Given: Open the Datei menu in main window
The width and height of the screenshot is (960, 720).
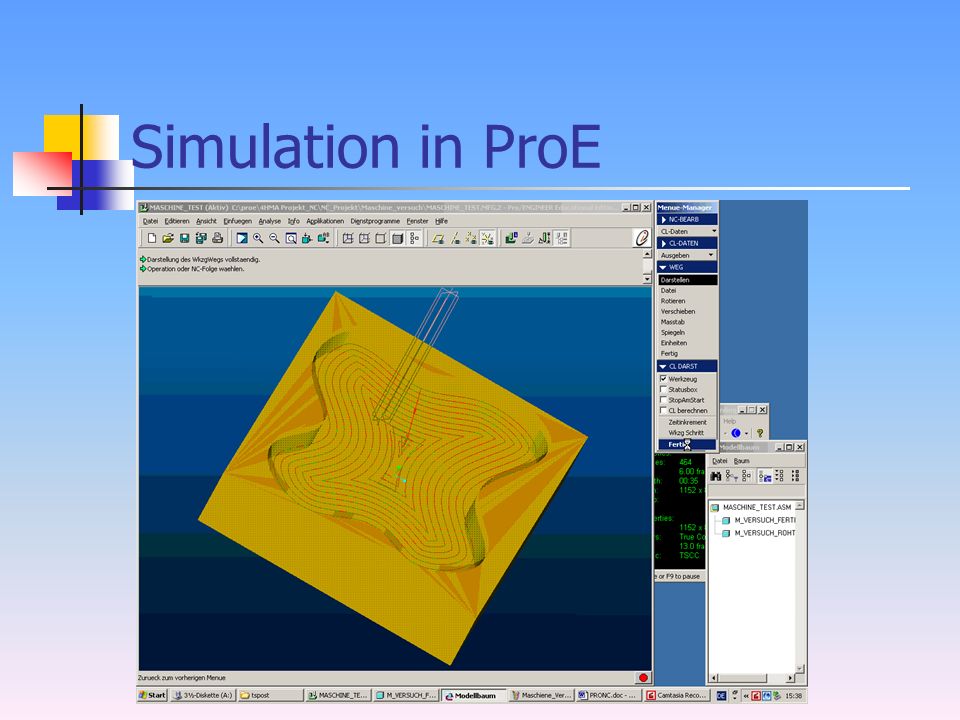Looking at the screenshot, I should tap(150, 221).
